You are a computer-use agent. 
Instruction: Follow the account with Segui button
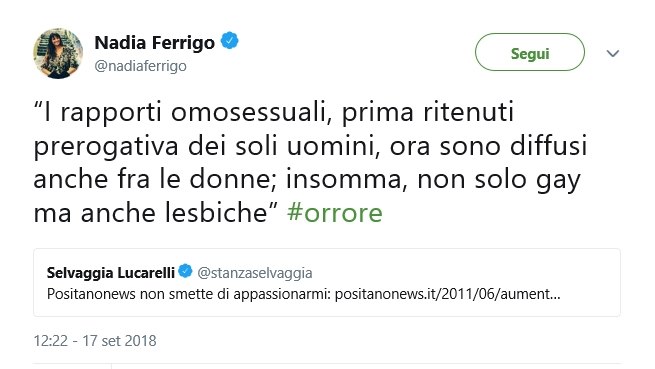(x=530, y=52)
